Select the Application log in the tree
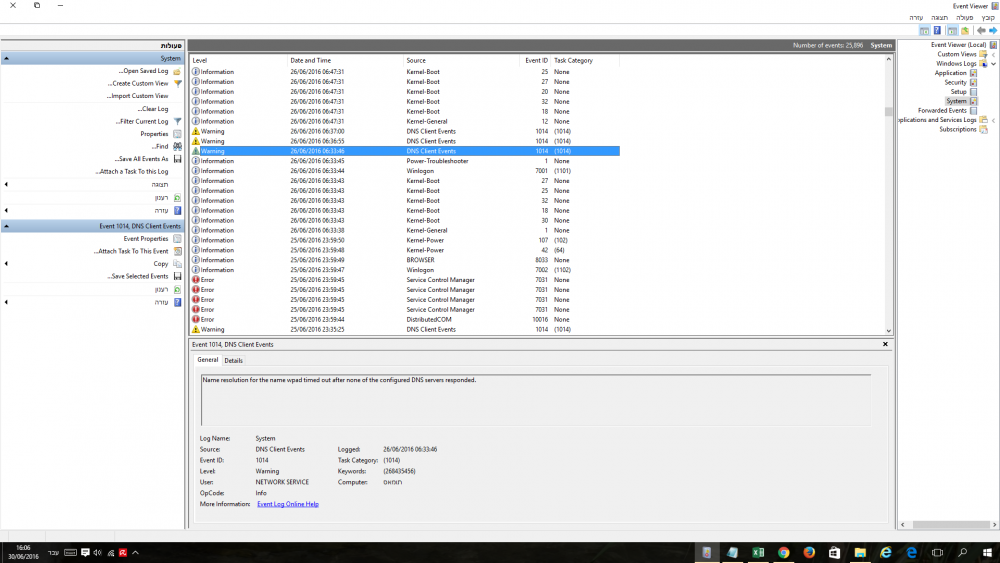 click(950, 73)
